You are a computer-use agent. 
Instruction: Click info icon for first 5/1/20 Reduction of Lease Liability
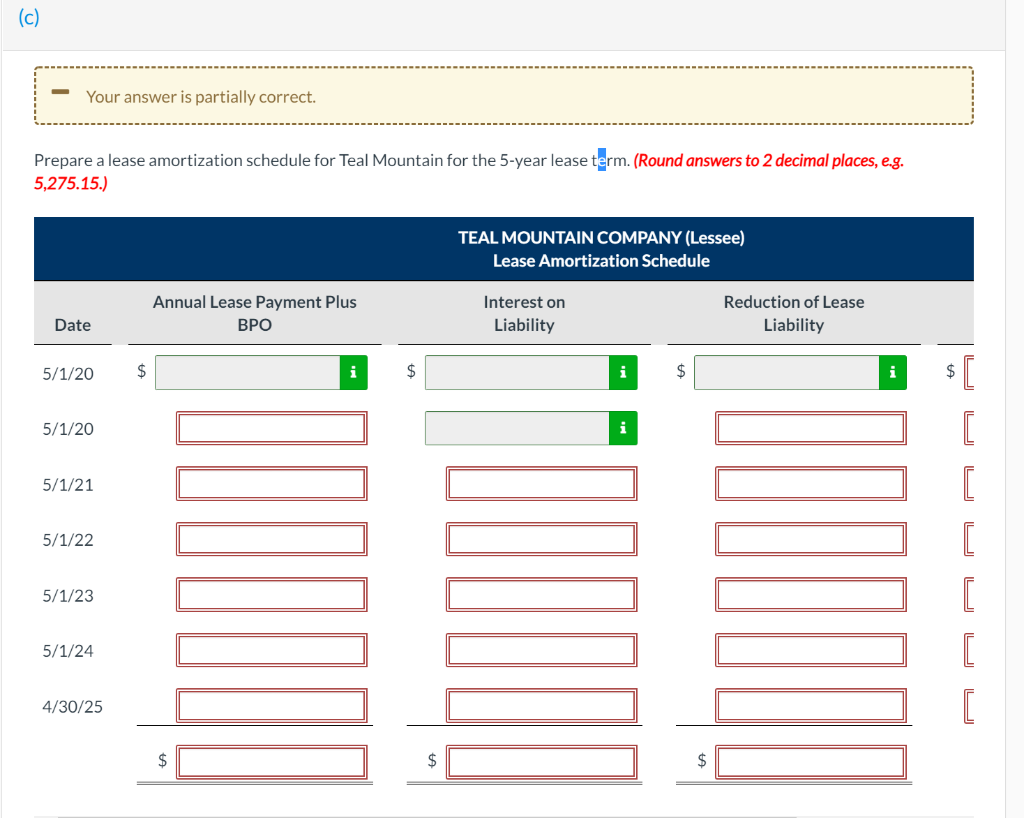coord(893,373)
